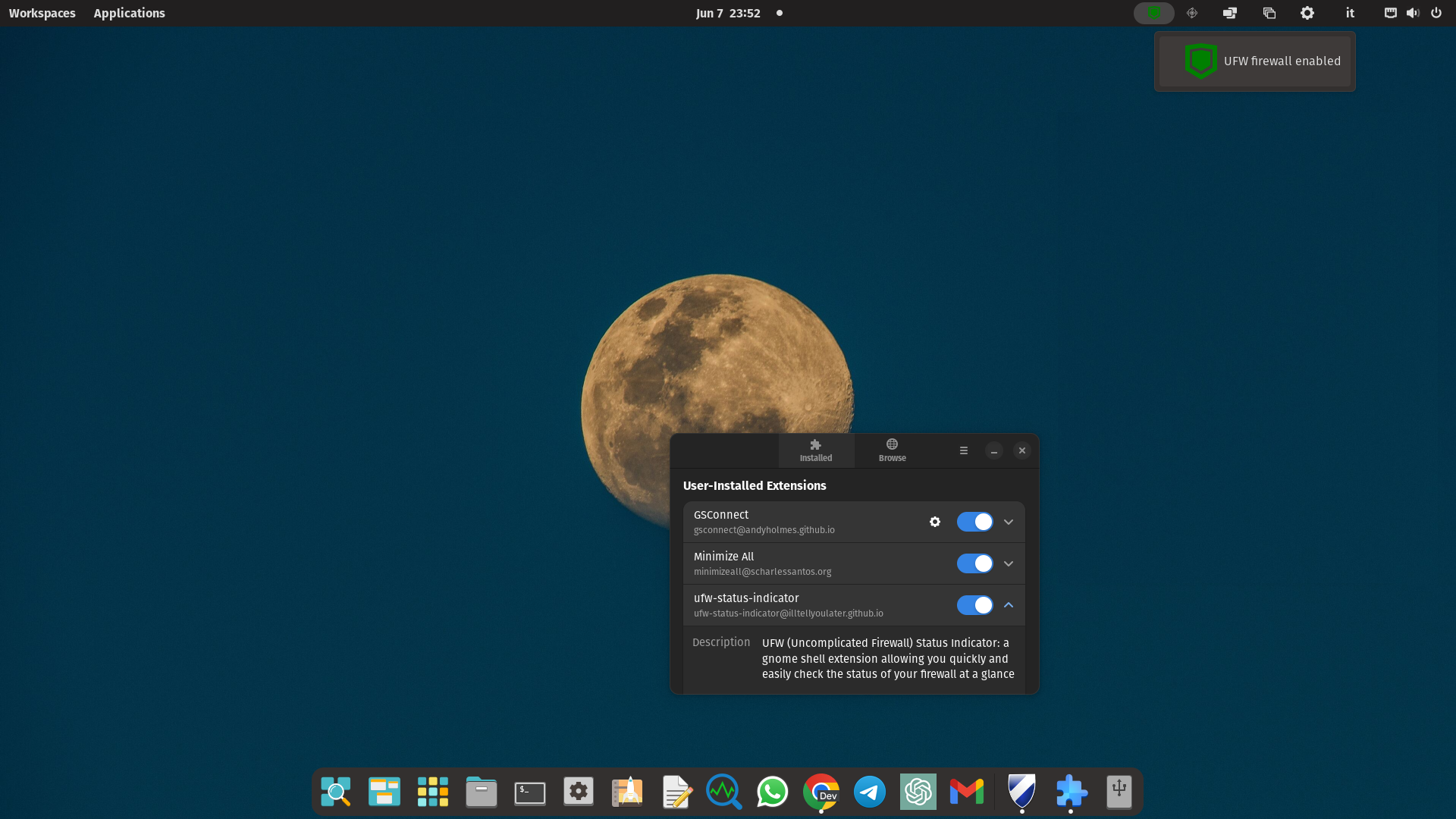This screenshot has width=1456, height=819.
Task: Toggle off ufw-status-indicator extension
Action: tap(974, 605)
